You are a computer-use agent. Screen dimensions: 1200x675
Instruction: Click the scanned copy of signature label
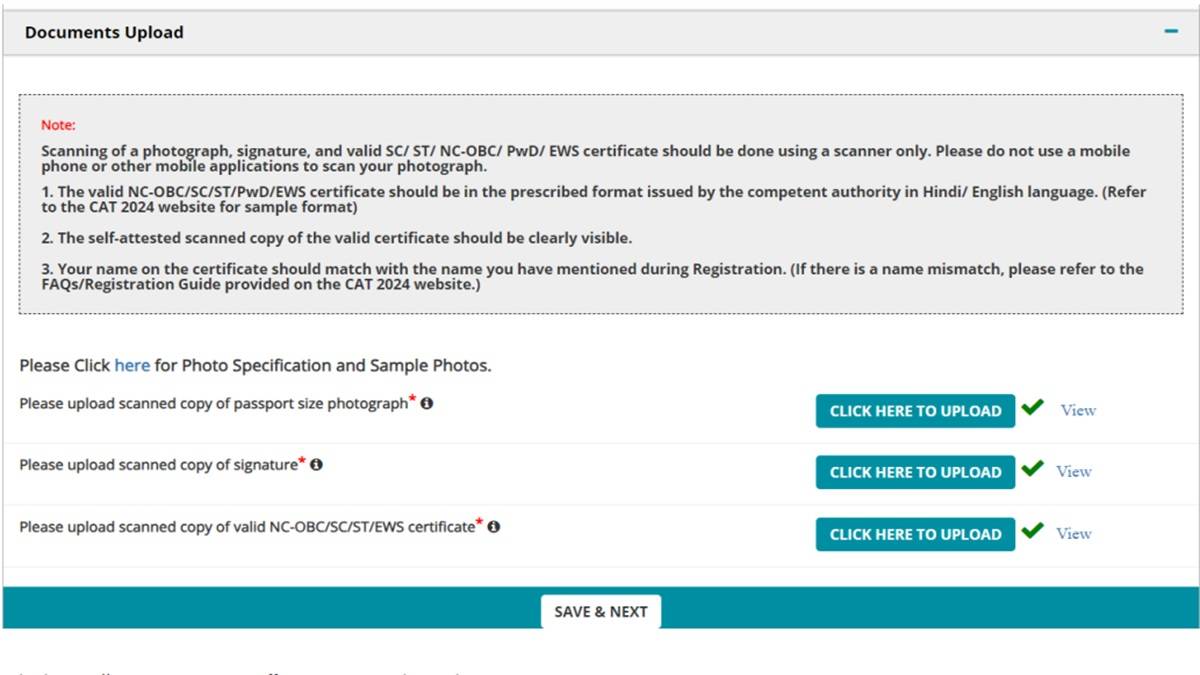(158, 465)
